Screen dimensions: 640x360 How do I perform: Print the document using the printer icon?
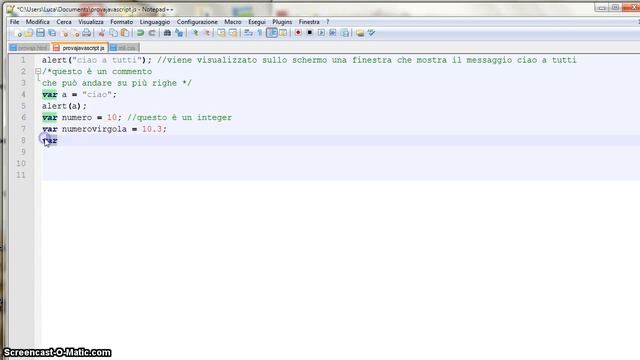click(87, 33)
